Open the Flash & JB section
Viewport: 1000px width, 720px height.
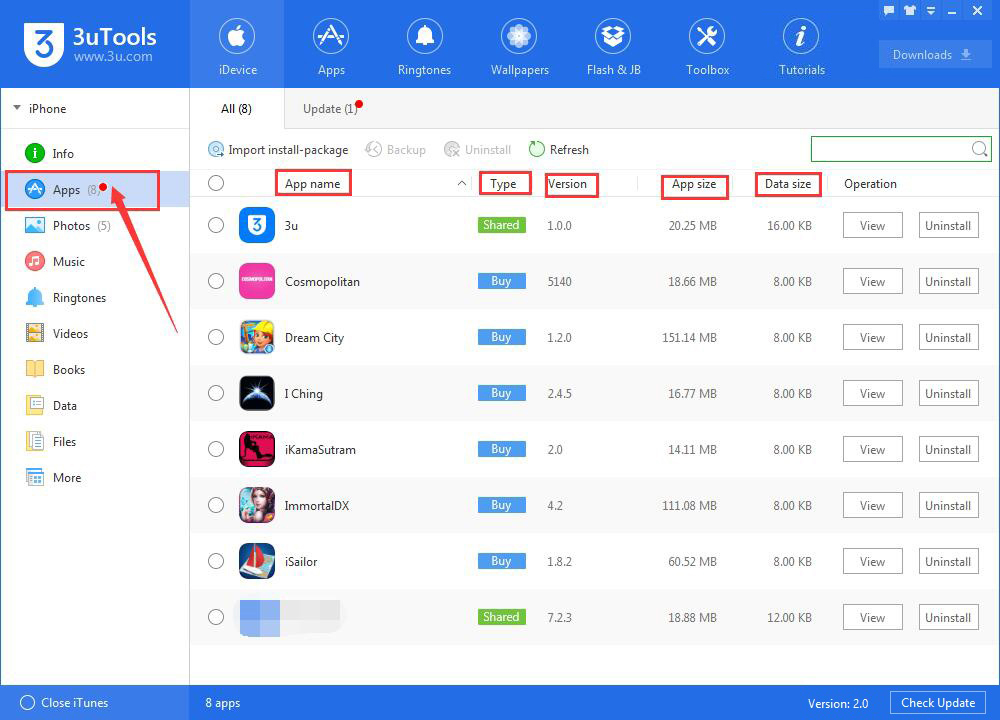613,47
